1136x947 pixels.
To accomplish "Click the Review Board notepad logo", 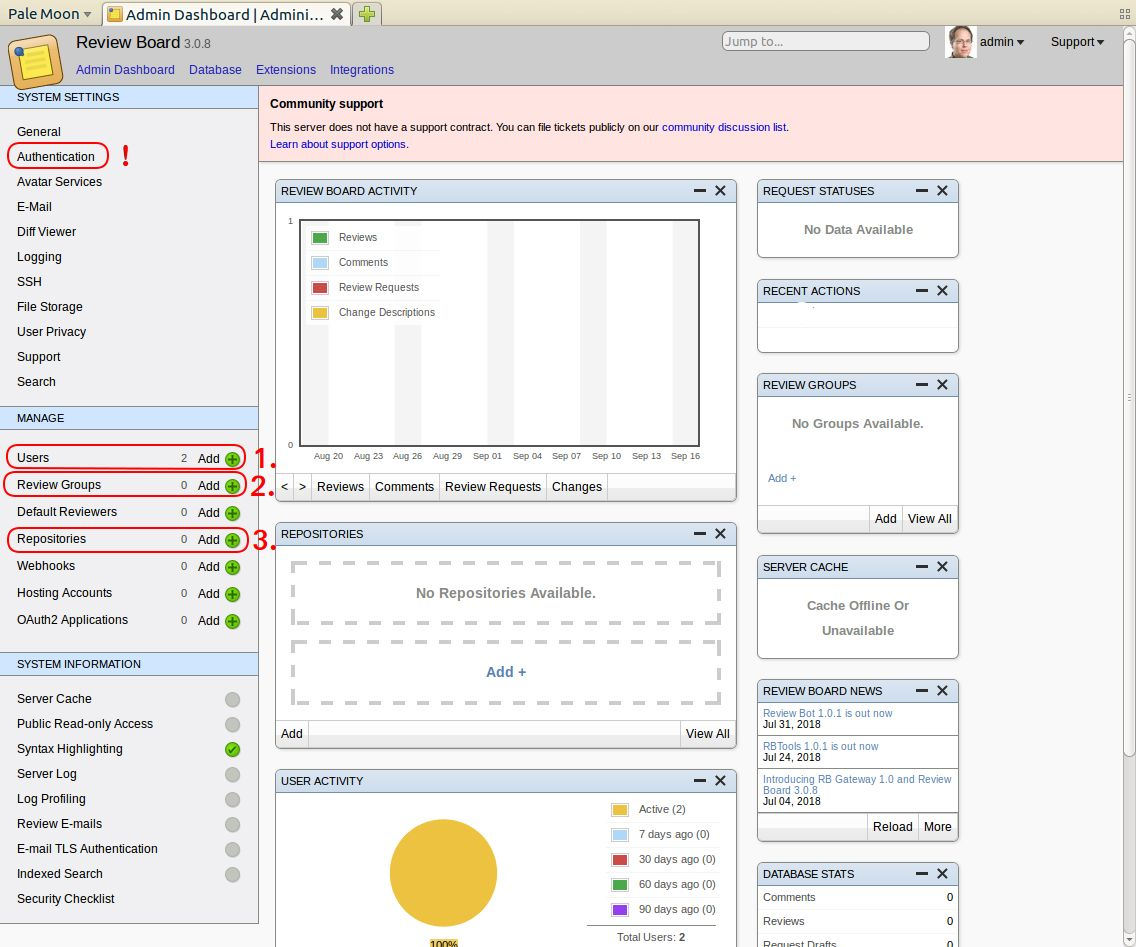I will click(35, 62).
